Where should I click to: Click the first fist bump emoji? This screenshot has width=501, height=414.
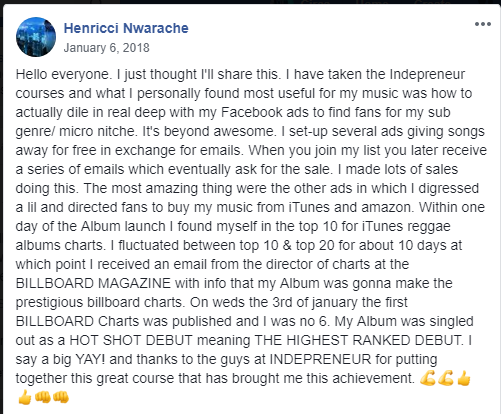coord(43,397)
